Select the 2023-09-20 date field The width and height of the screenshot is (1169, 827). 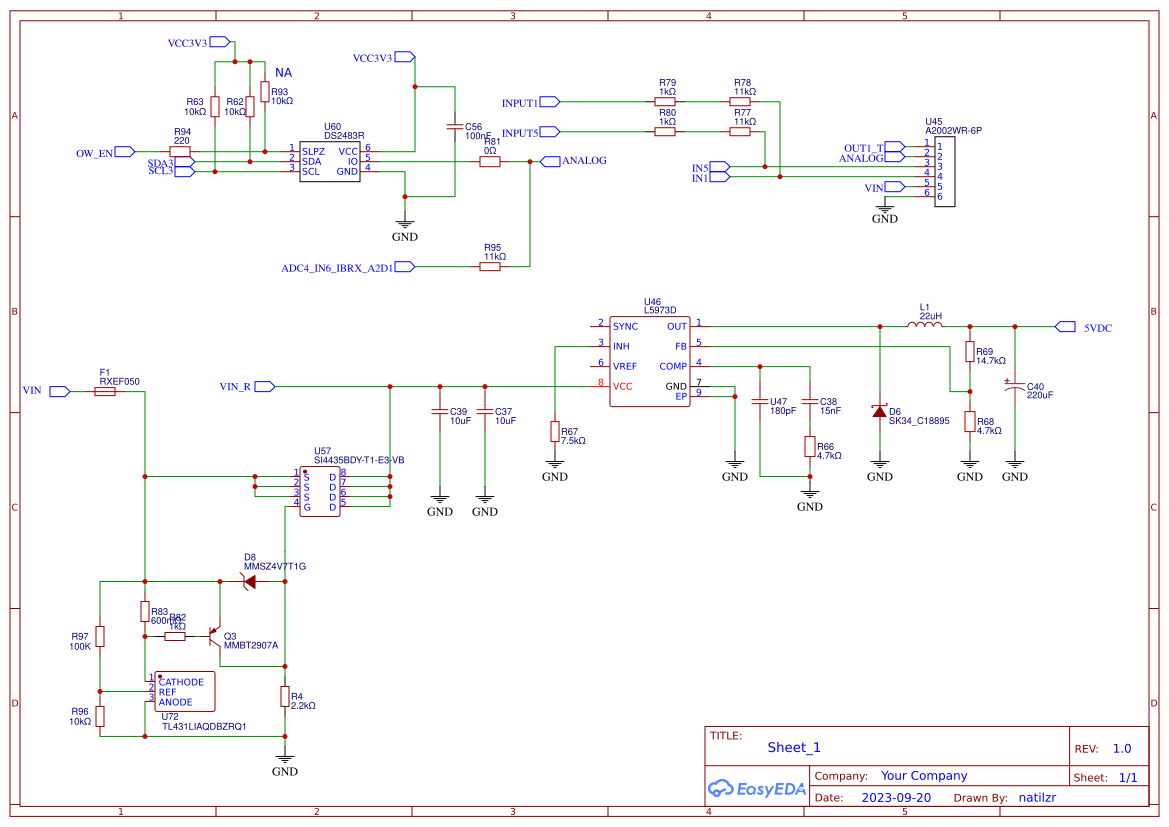pos(895,798)
